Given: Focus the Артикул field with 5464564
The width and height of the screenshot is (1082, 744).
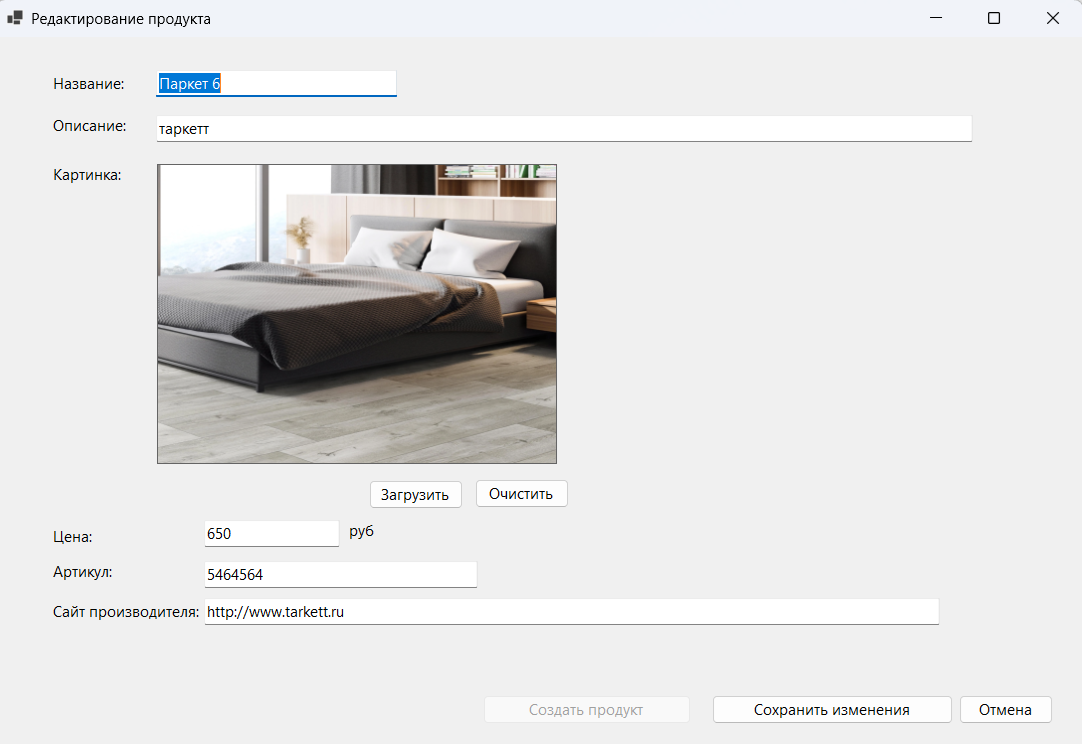Looking at the screenshot, I should tap(341, 574).
